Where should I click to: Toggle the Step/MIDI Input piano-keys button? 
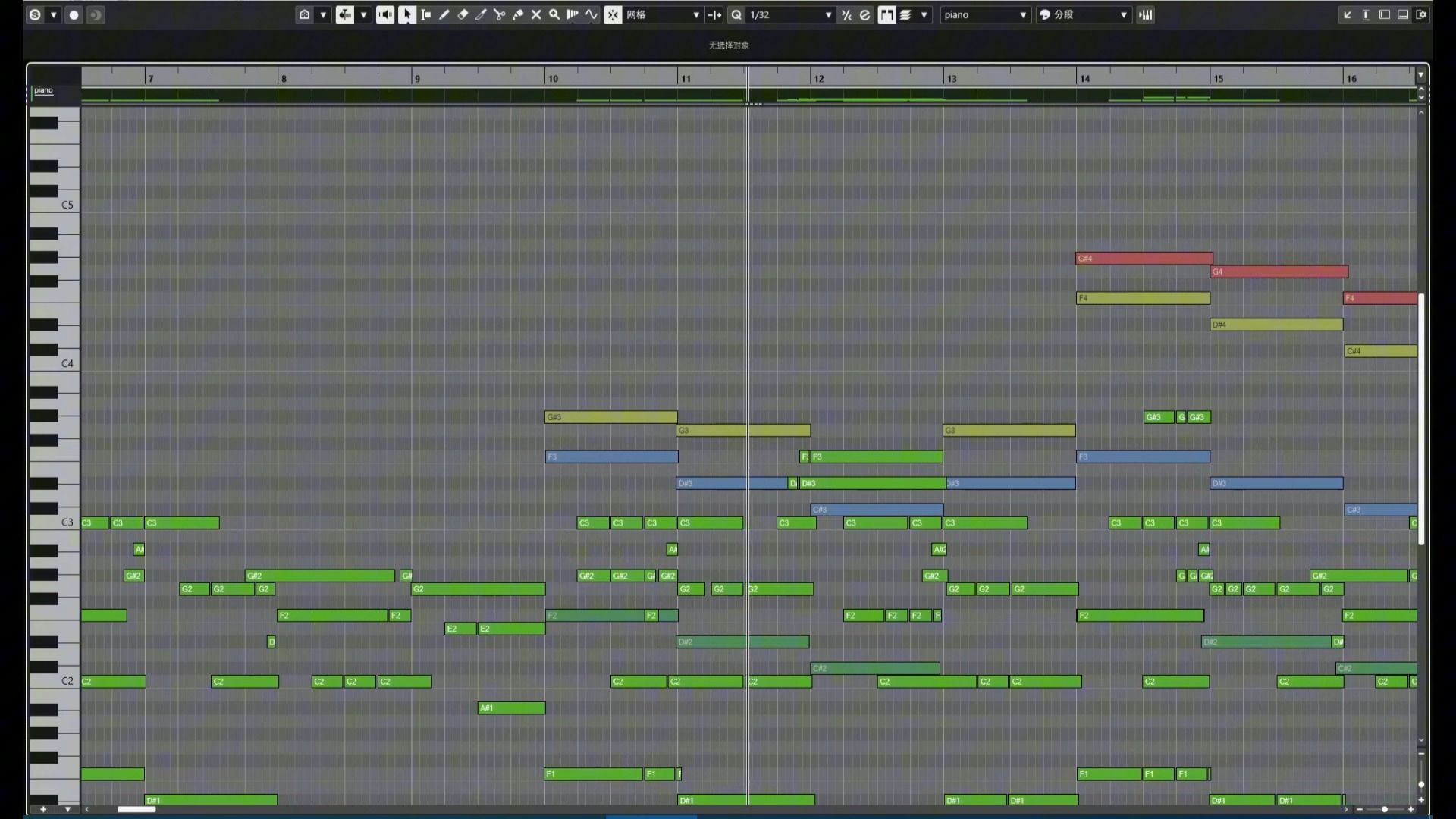pyautogui.click(x=1146, y=14)
